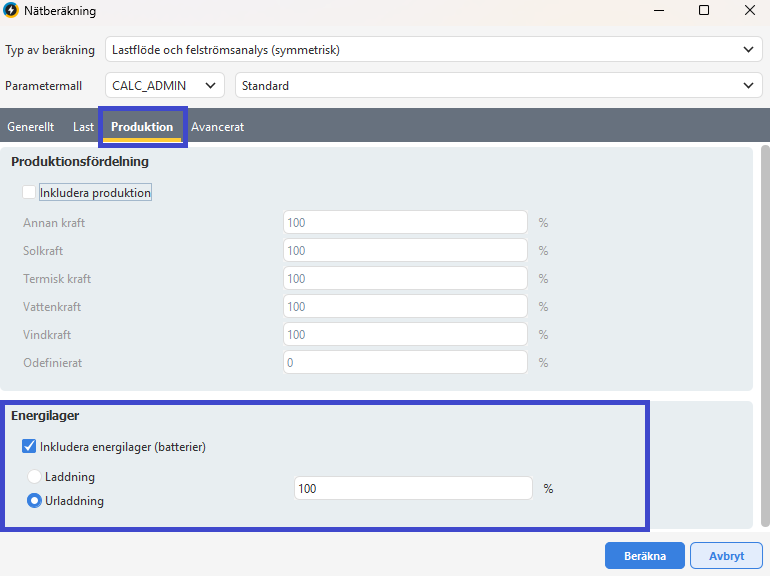Minimize the Nätberäkning dialog window

[x=659, y=10]
